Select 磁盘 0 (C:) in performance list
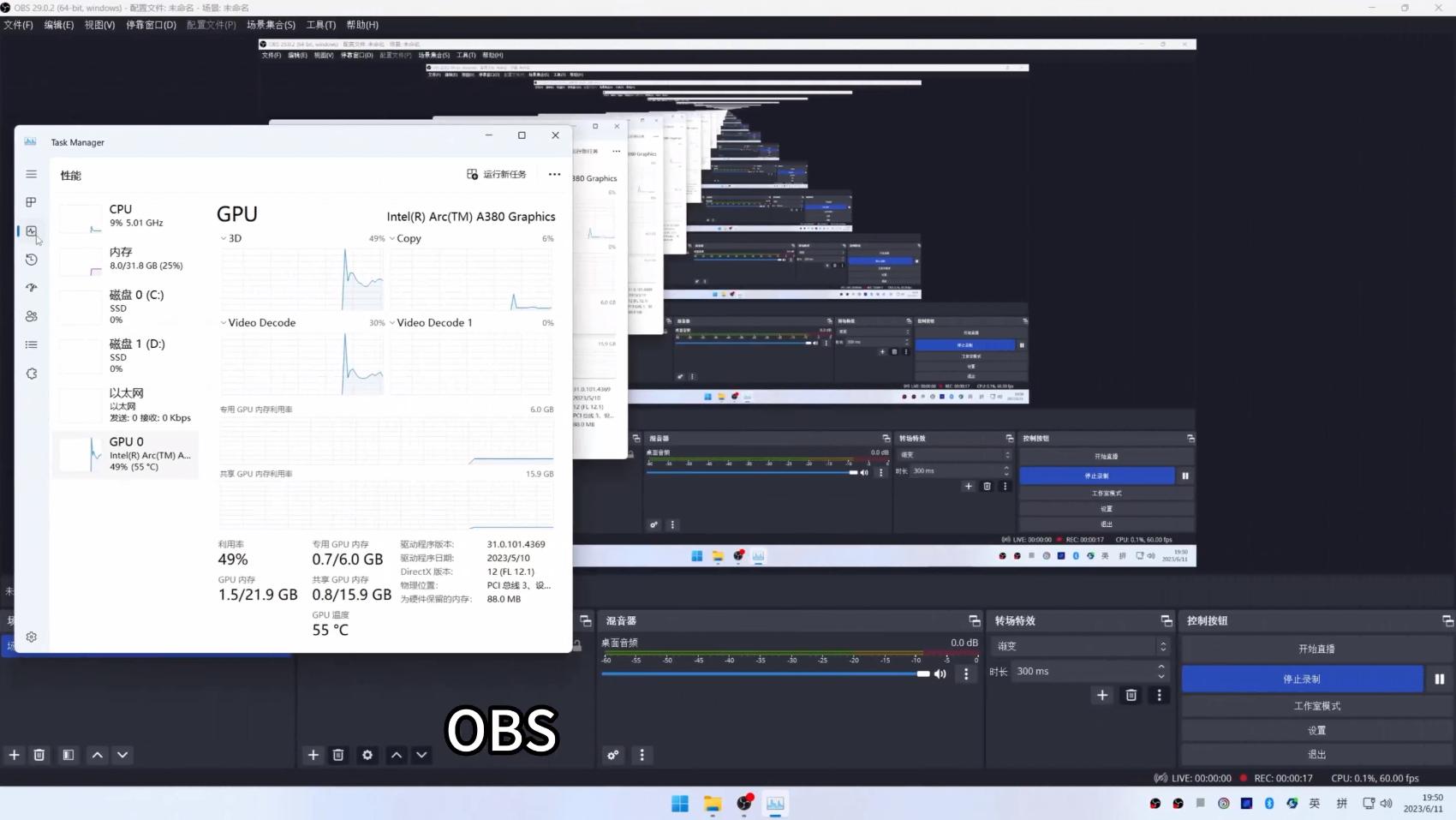The height and width of the screenshot is (820, 1456). click(x=127, y=307)
